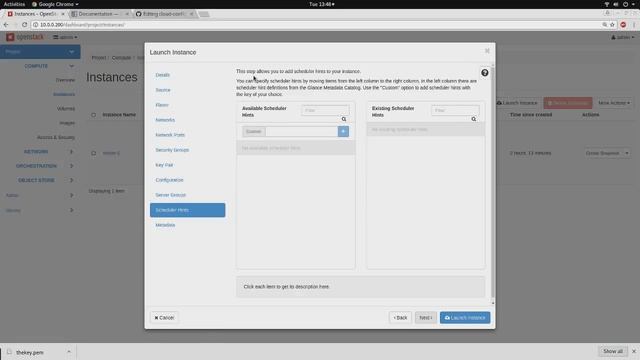Click the zoom magnifier icon in address bar
This screenshot has width=640, height=360.
[x=604, y=24]
